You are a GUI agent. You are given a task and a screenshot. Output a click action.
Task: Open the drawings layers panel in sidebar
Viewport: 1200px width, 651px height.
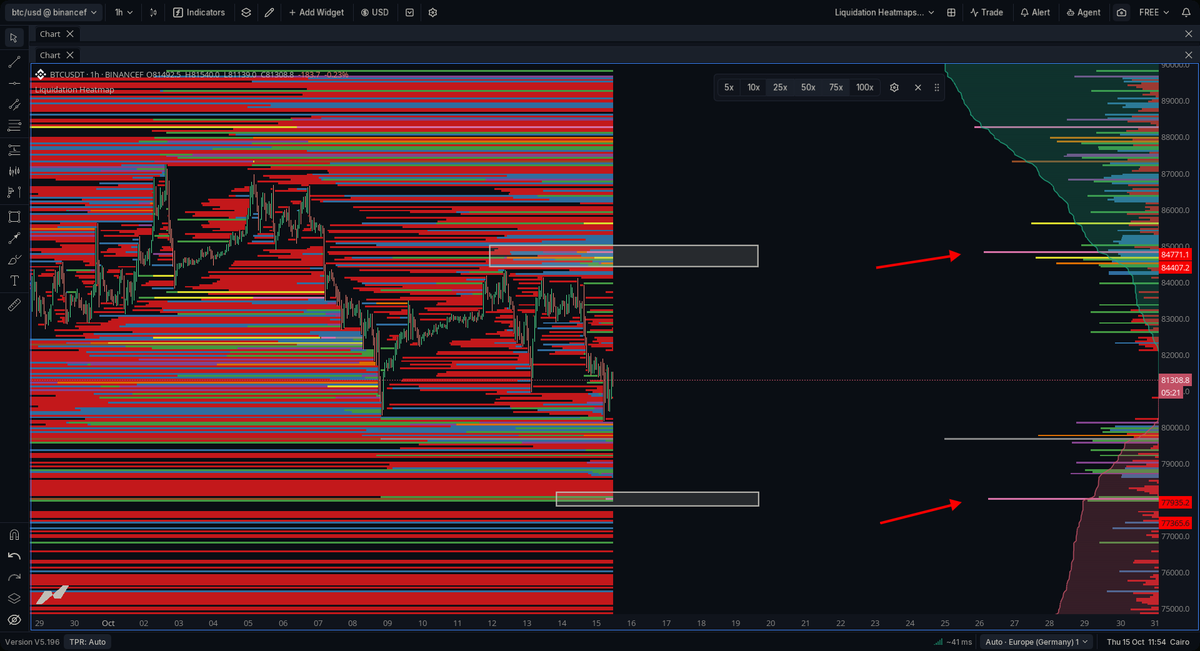[x=14, y=599]
